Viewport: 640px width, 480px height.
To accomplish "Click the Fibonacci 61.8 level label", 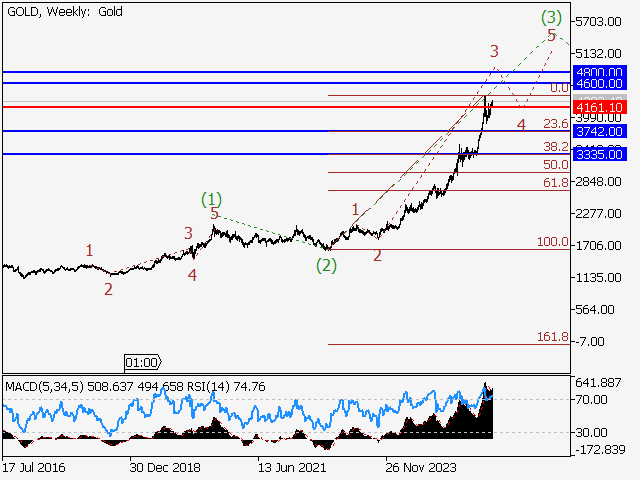I will click(x=556, y=182).
